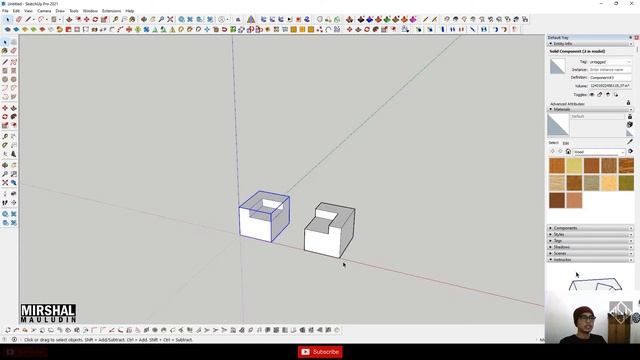Choose the Circle tool in left toolbar

(5, 79)
